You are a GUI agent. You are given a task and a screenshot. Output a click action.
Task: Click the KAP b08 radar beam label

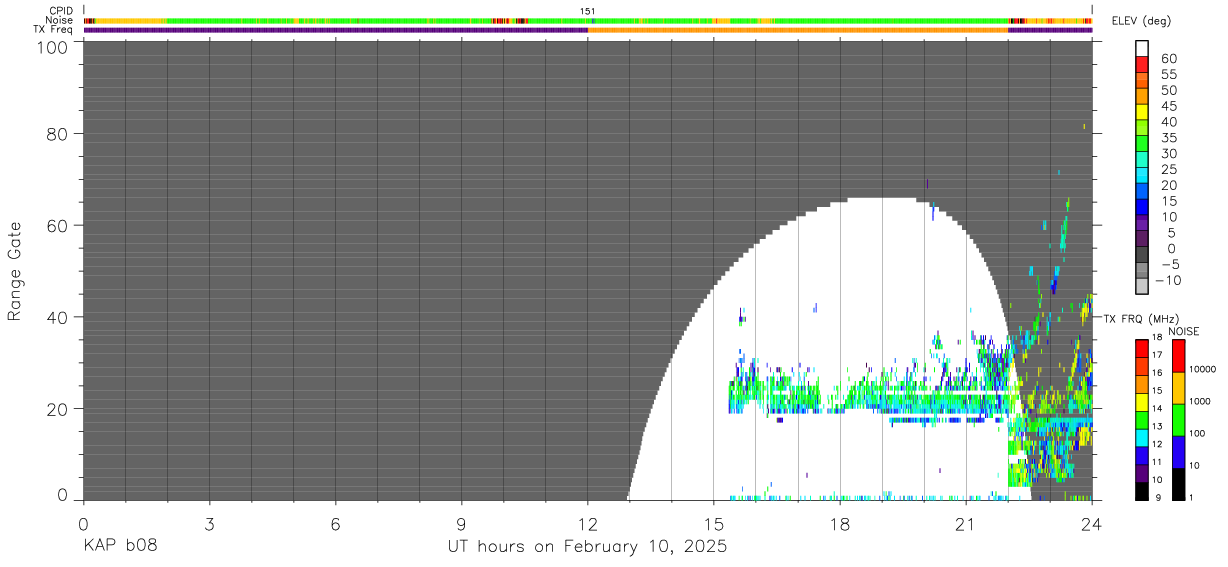pyautogui.click(x=120, y=546)
